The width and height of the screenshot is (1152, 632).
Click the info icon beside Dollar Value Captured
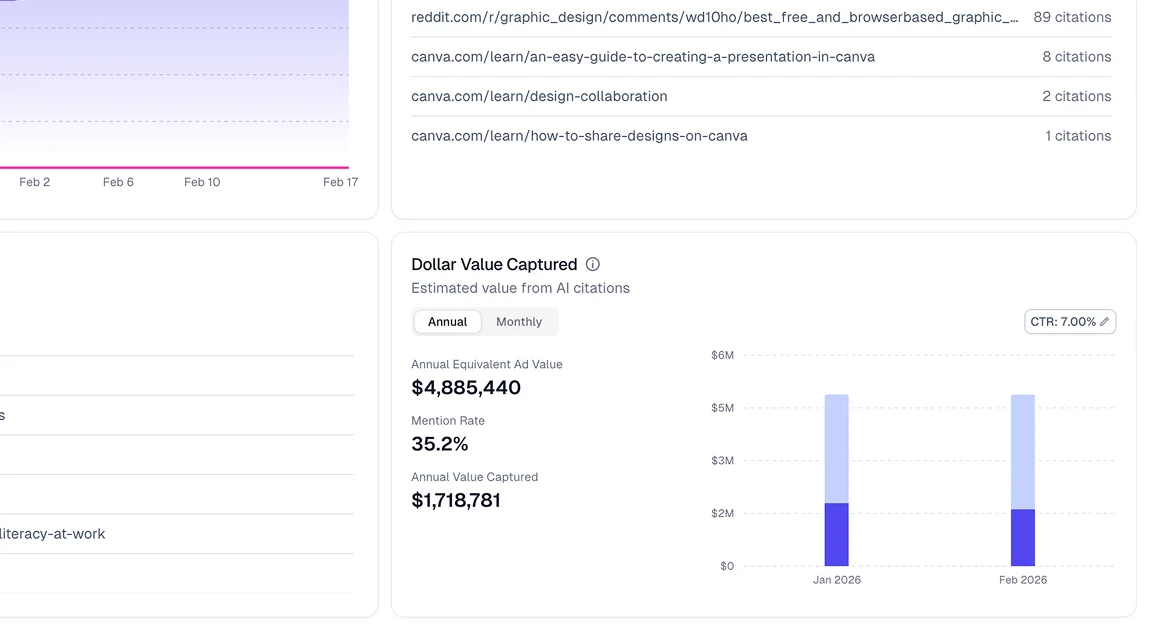tap(593, 265)
